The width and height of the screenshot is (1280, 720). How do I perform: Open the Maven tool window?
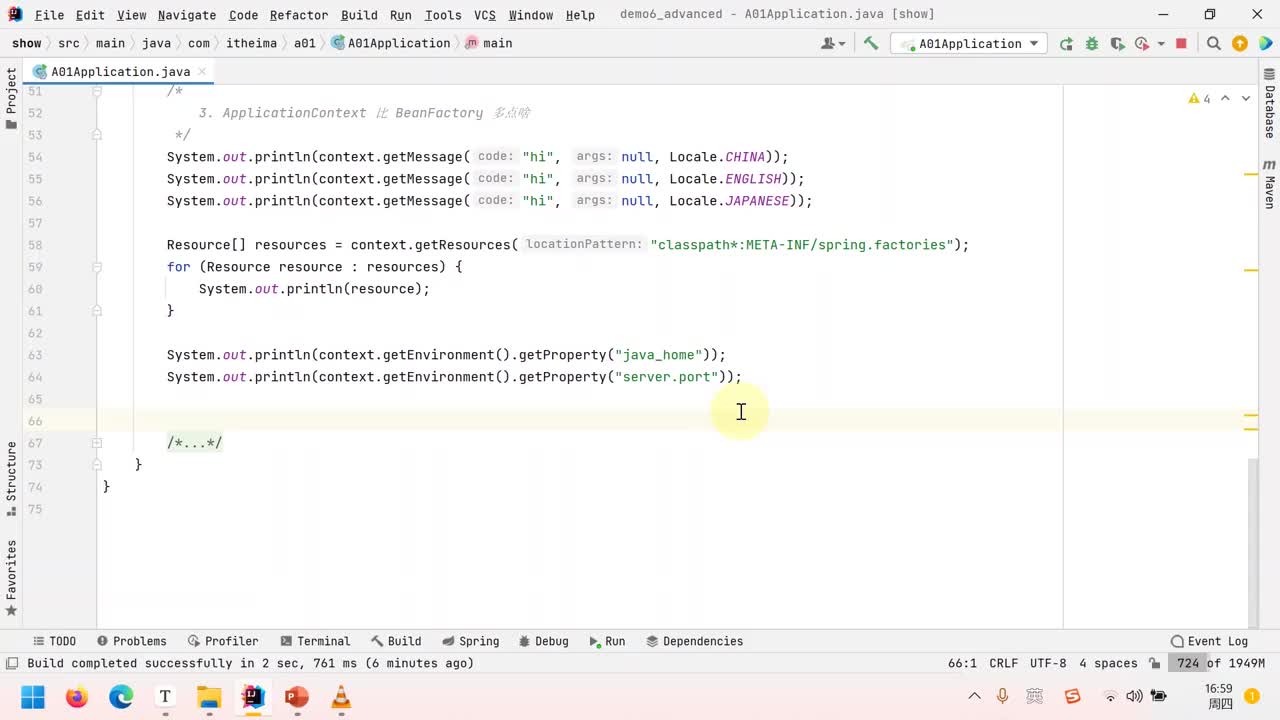[x=1269, y=184]
